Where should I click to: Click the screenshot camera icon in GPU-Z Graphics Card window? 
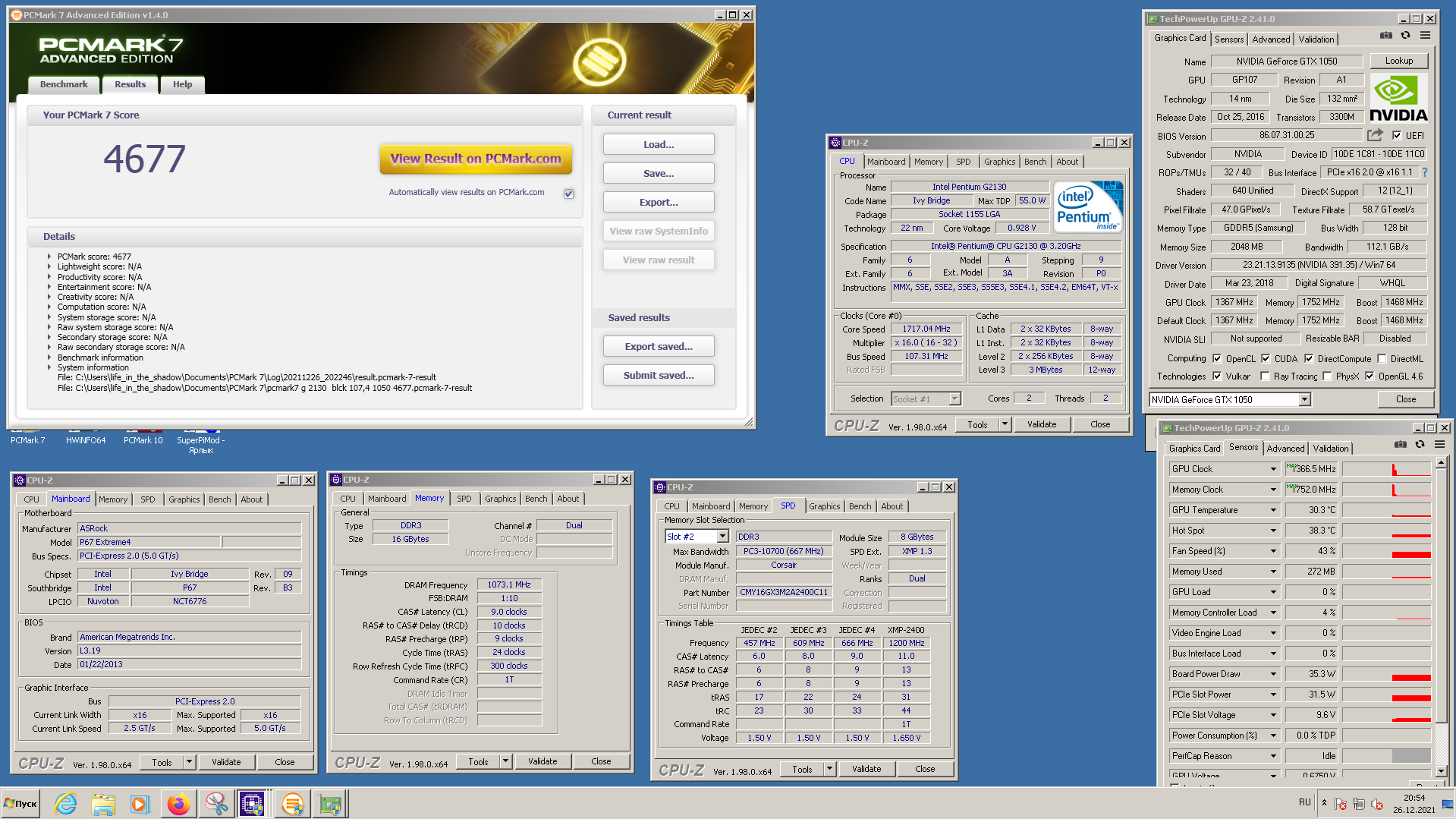click(x=1385, y=35)
